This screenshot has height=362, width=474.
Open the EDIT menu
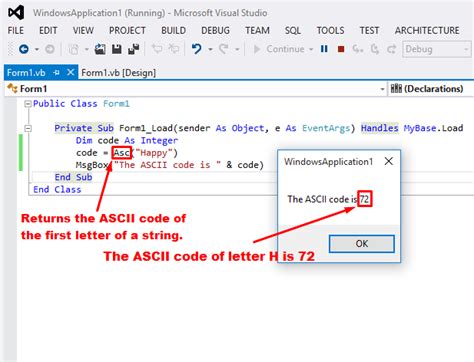coord(48,31)
